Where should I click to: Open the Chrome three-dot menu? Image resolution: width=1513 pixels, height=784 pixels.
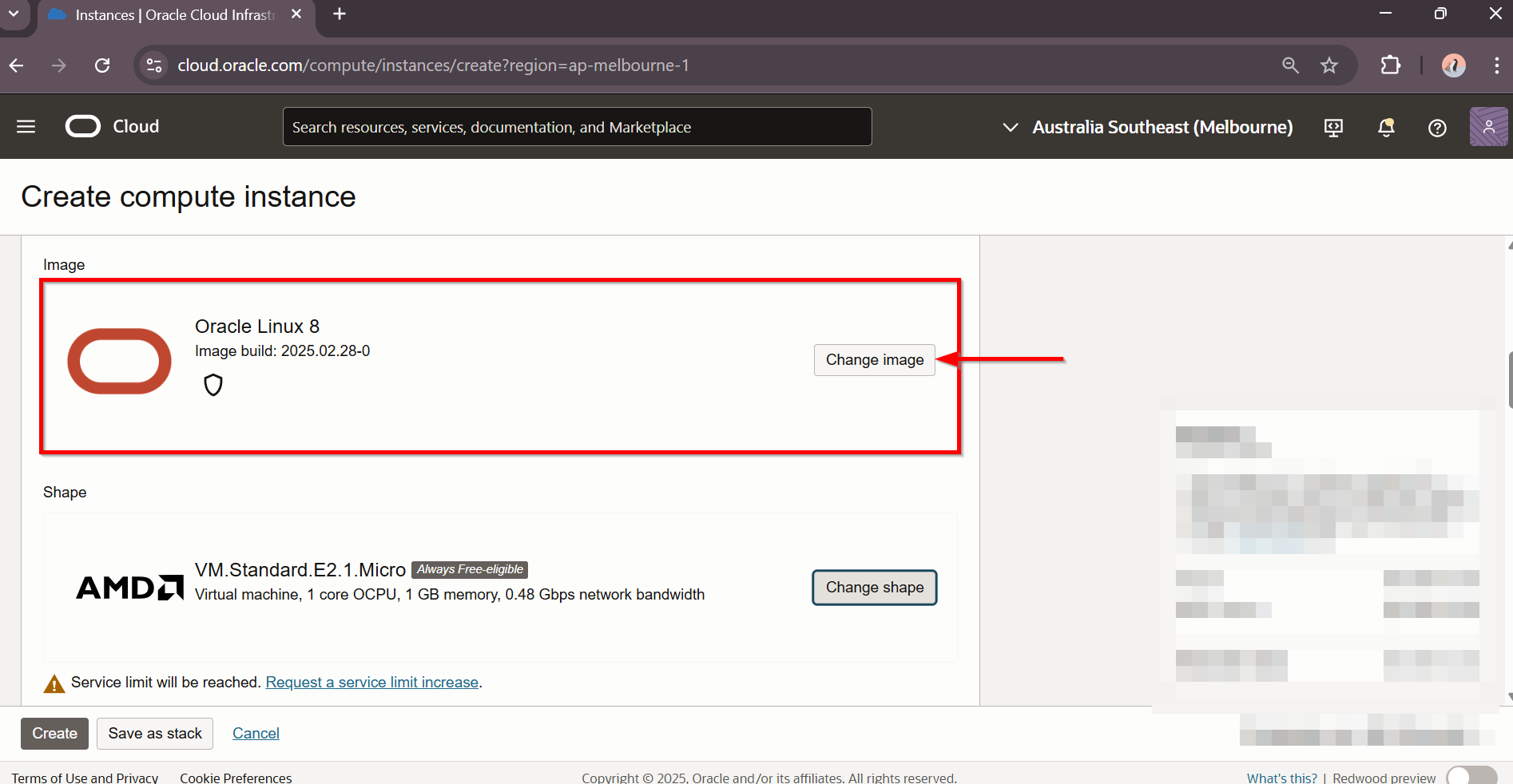point(1496,65)
